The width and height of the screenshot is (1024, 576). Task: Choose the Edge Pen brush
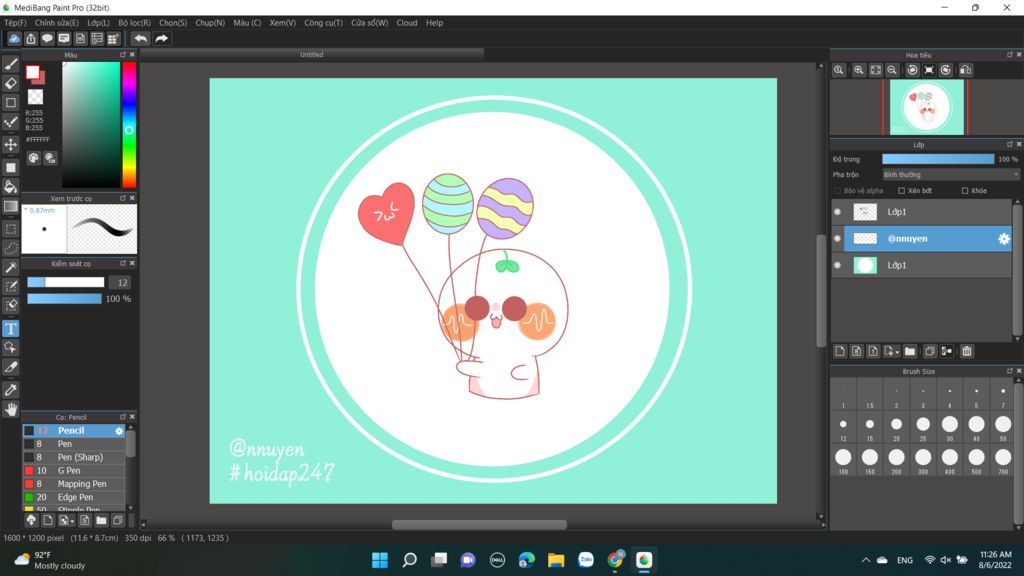74,498
